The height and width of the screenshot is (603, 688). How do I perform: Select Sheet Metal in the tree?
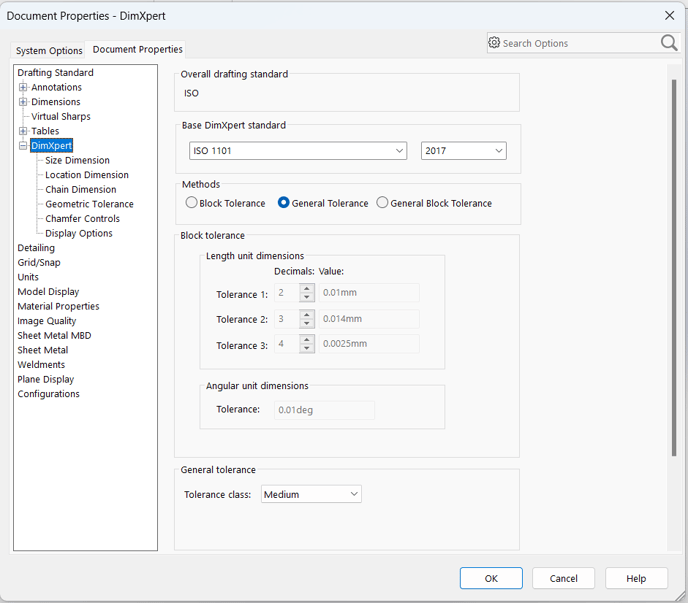click(43, 350)
